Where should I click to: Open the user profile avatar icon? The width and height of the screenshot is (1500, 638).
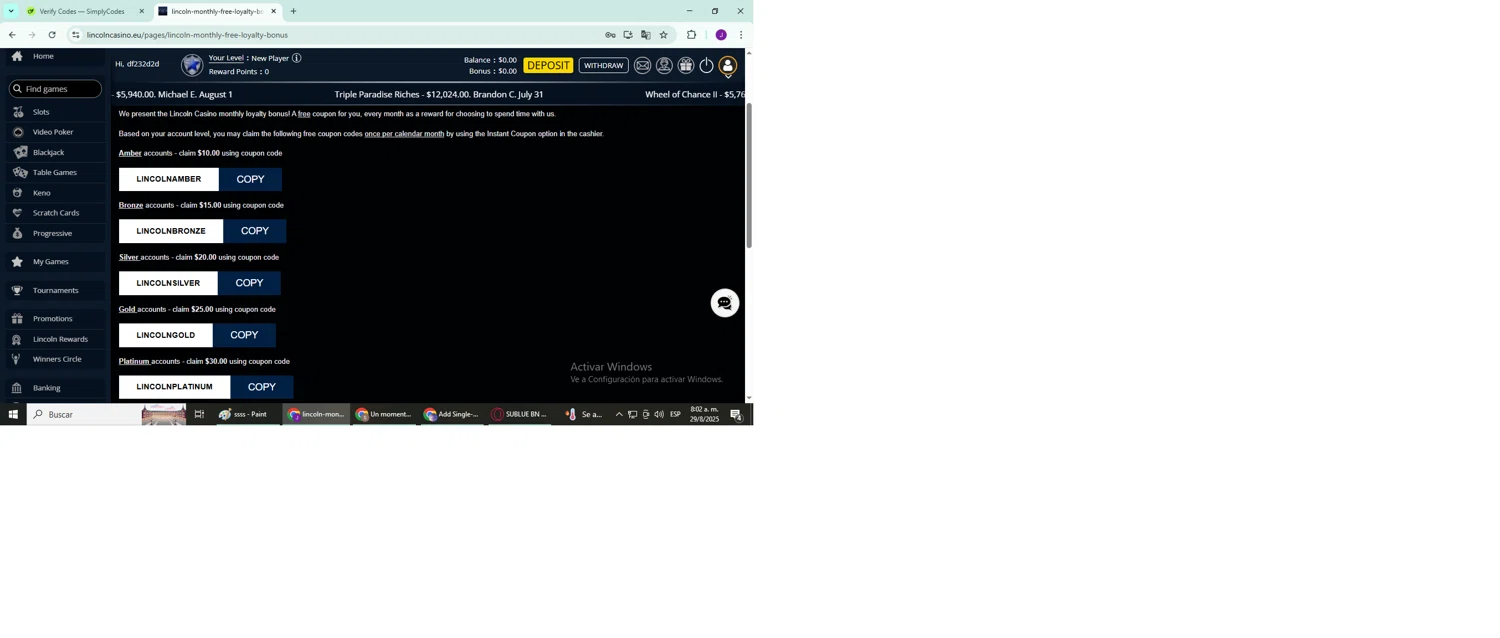[728, 66]
